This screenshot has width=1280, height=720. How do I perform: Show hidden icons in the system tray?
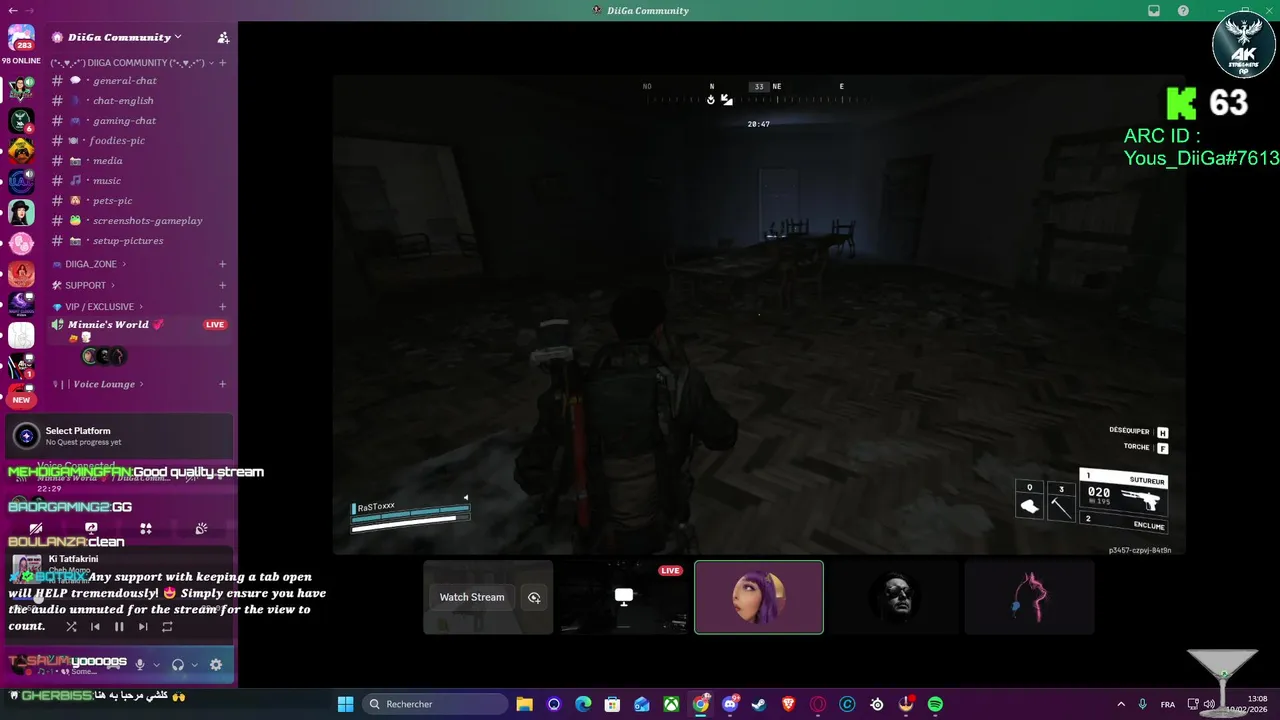point(1120,704)
